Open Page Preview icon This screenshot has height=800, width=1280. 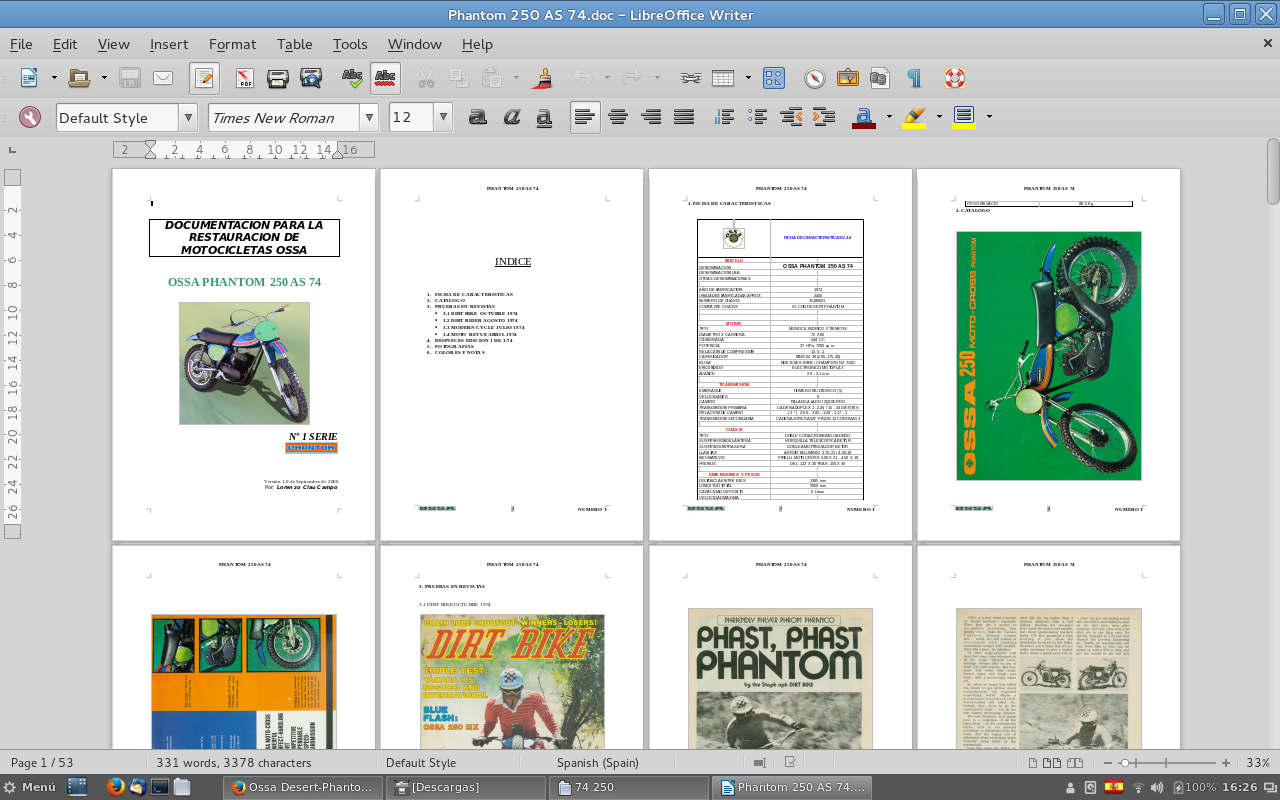(x=311, y=77)
